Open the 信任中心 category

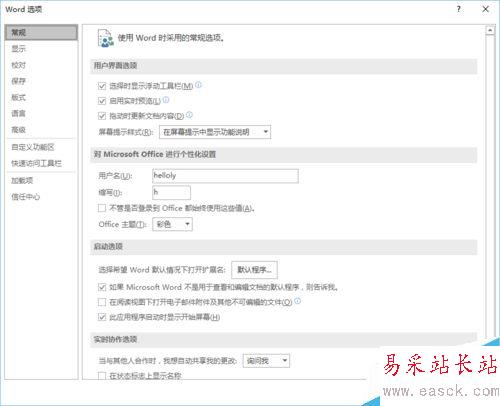[26, 197]
